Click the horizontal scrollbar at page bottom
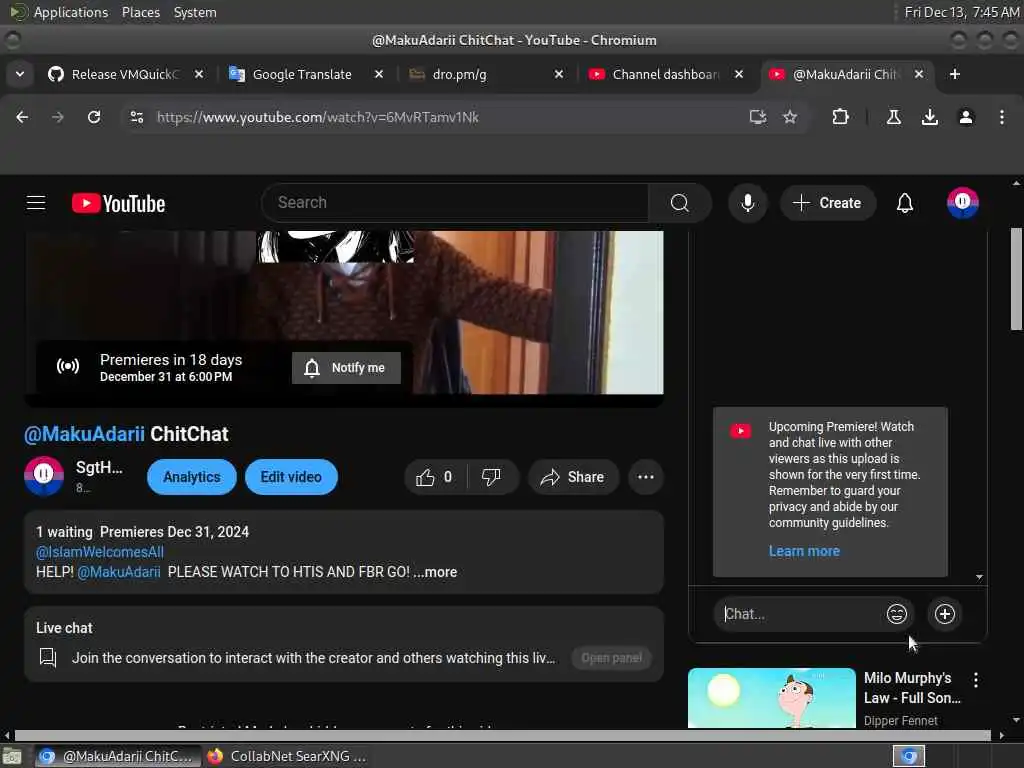Viewport: 1024px width, 768px height. [x=503, y=735]
